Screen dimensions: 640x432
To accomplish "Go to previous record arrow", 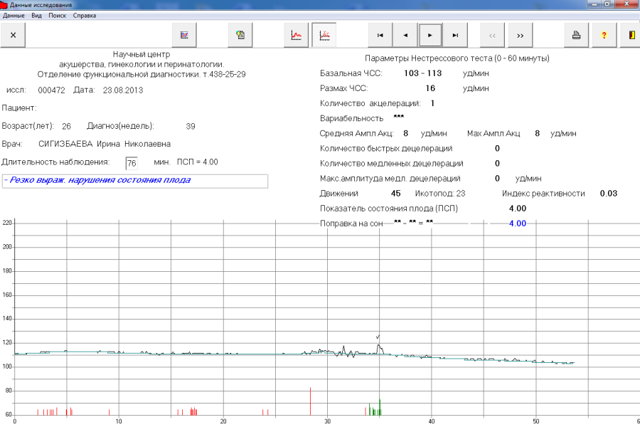I will 405,35.
